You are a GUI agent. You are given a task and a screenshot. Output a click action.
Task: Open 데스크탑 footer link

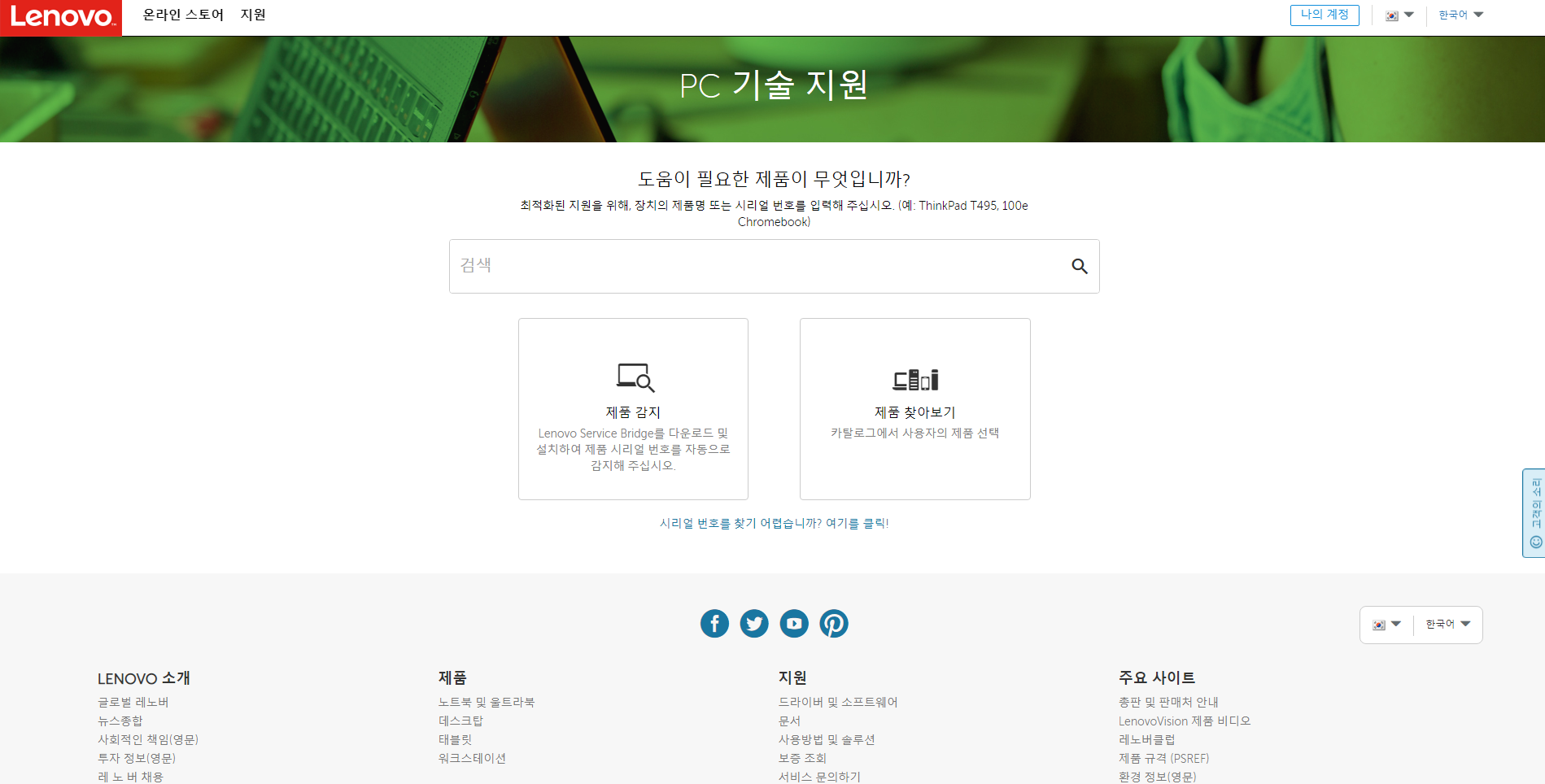coord(460,721)
